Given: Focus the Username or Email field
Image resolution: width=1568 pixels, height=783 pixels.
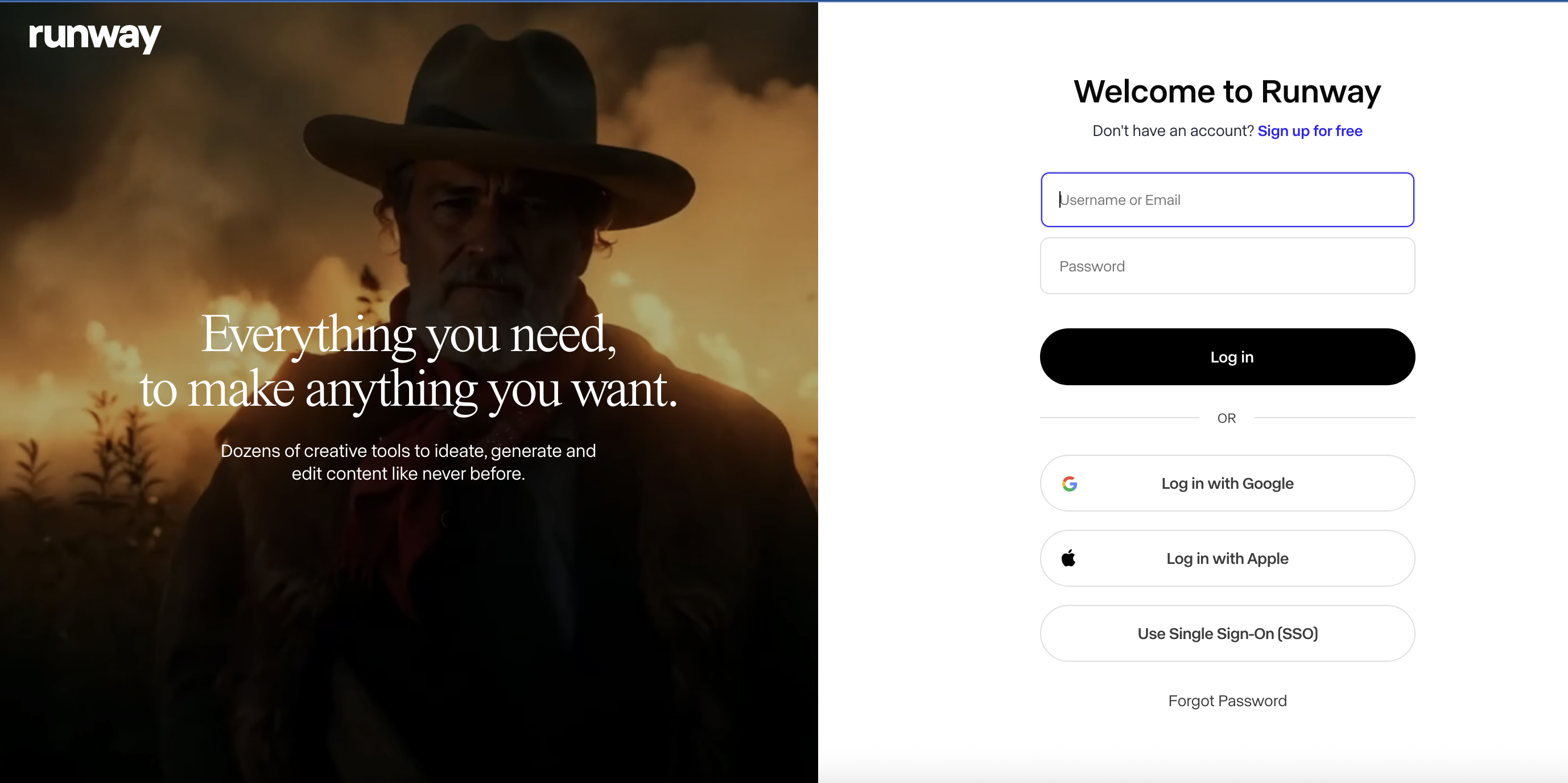Looking at the screenshot, I should click(1227, 200).
